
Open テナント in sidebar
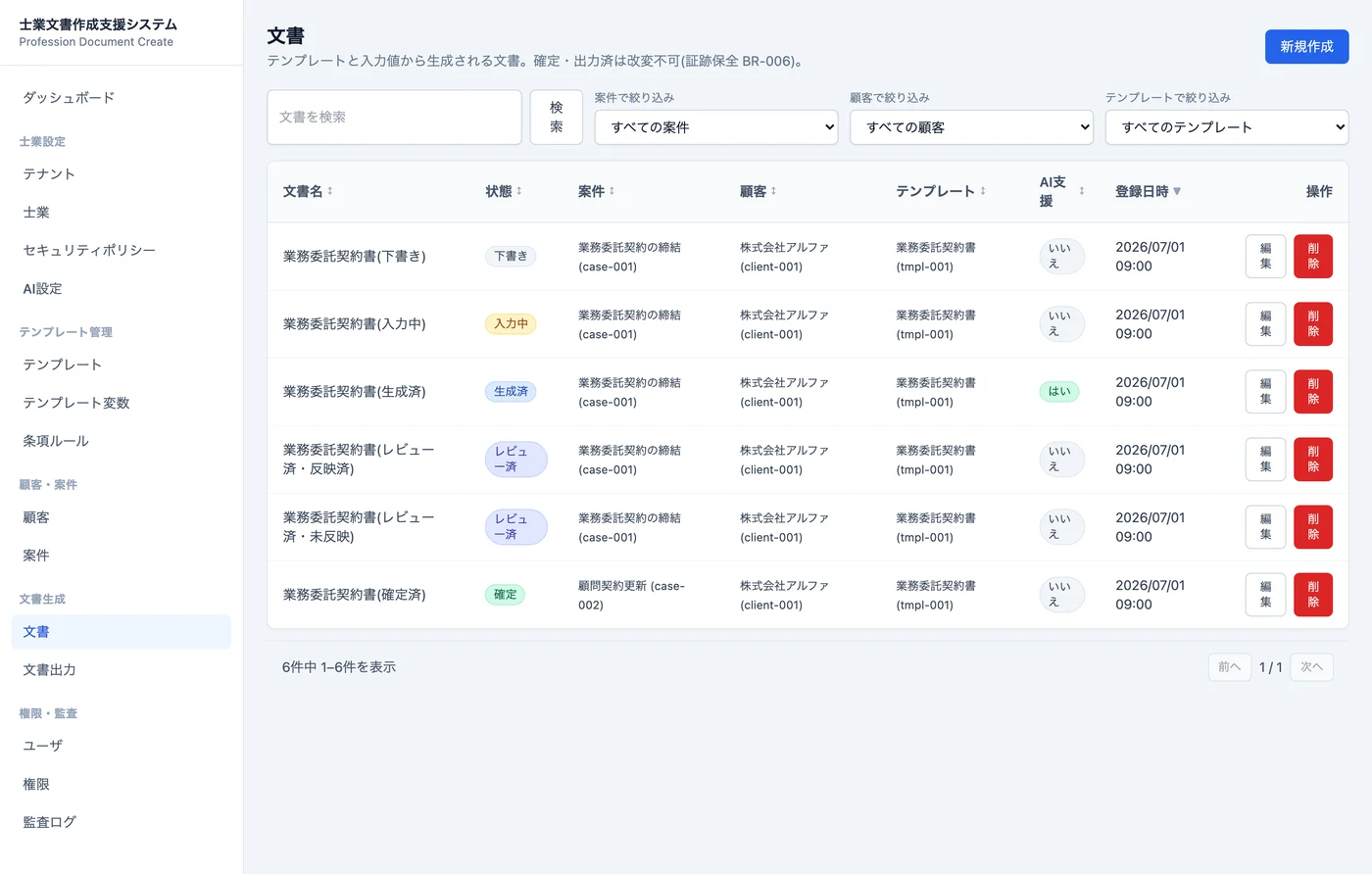tap(122, 174)
